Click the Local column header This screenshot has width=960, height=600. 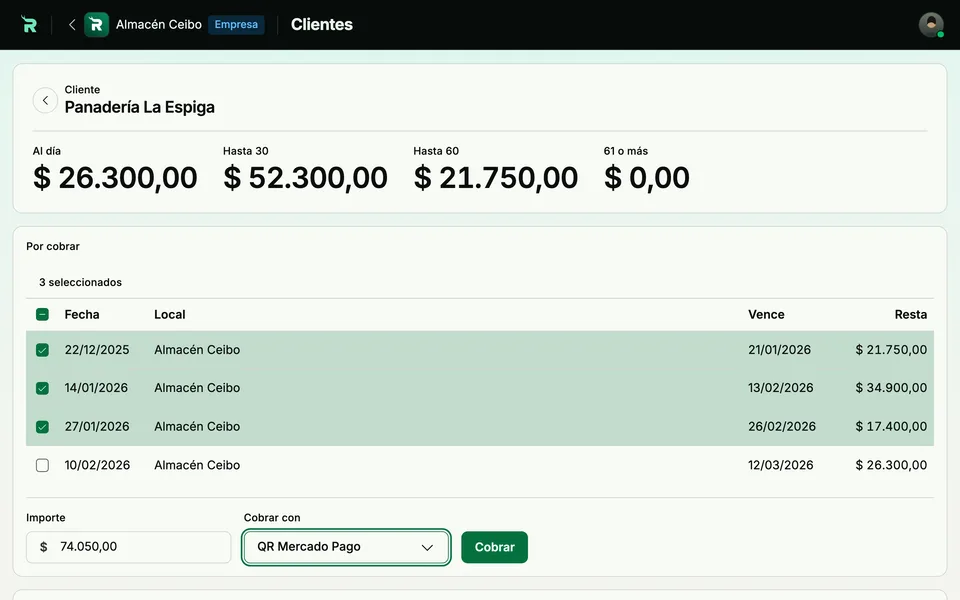tap(170, 315)
